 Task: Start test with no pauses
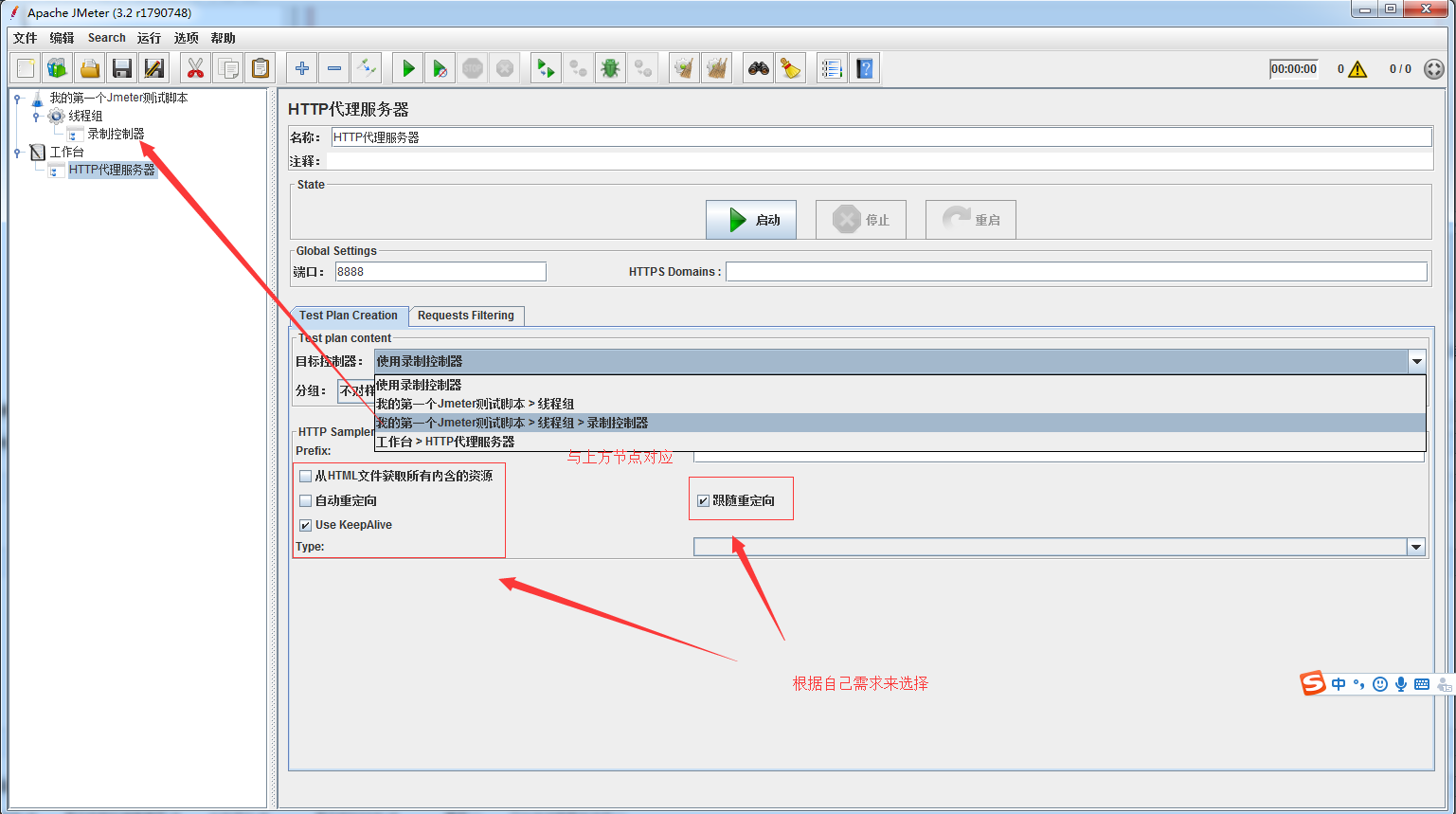coord(440,68)
